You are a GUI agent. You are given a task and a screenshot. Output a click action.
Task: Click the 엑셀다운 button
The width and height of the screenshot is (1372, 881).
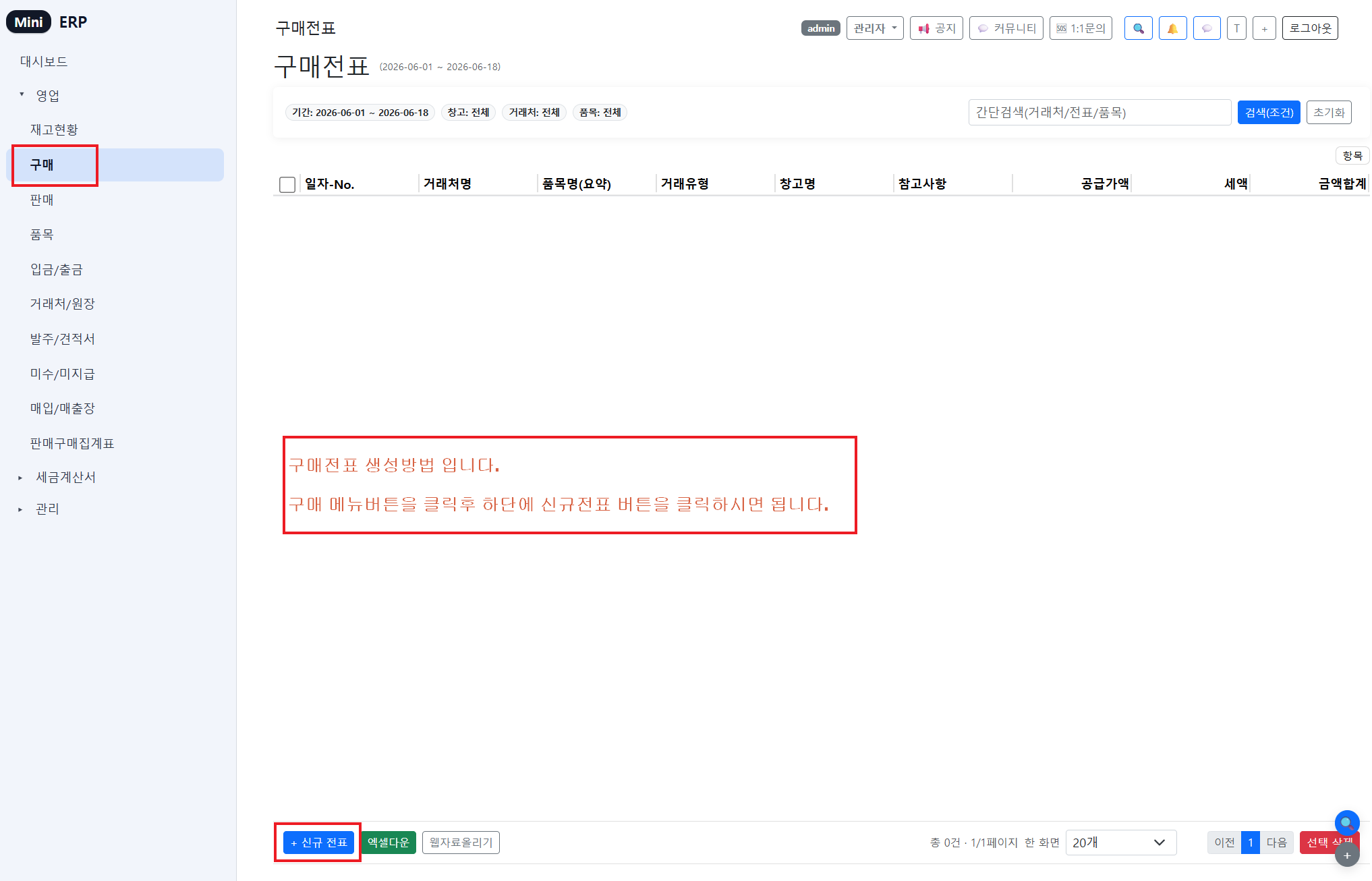[389, 843]
